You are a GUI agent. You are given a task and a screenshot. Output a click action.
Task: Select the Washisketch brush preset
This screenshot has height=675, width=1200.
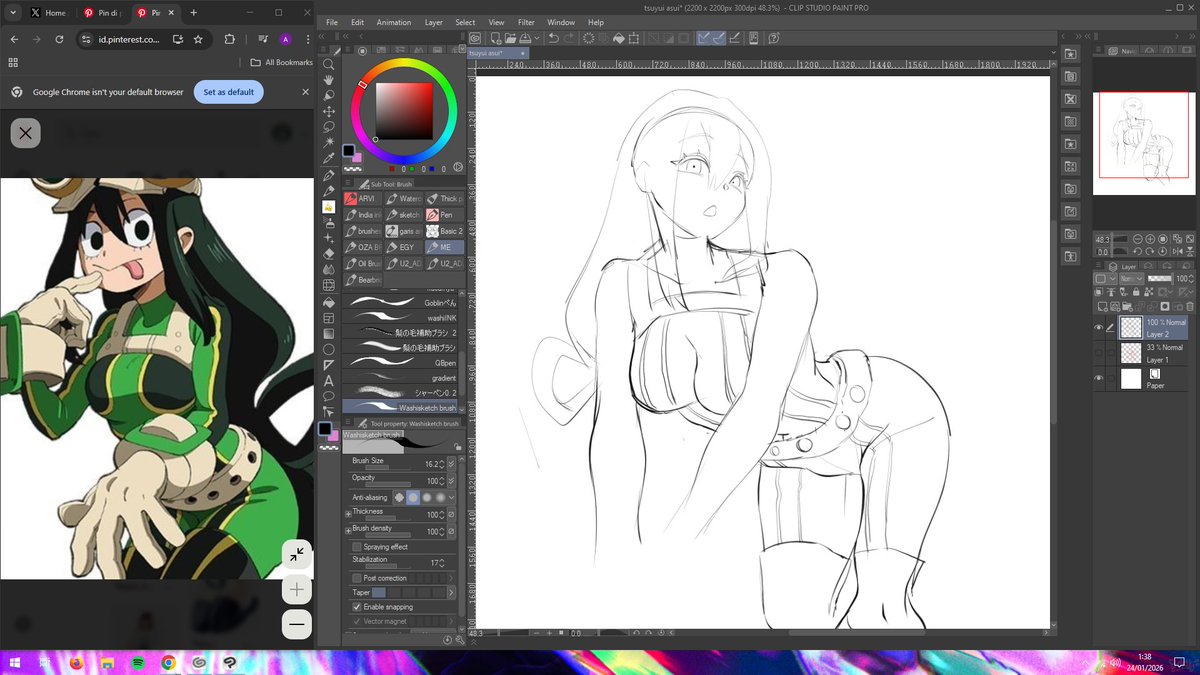tap(401, 407)
